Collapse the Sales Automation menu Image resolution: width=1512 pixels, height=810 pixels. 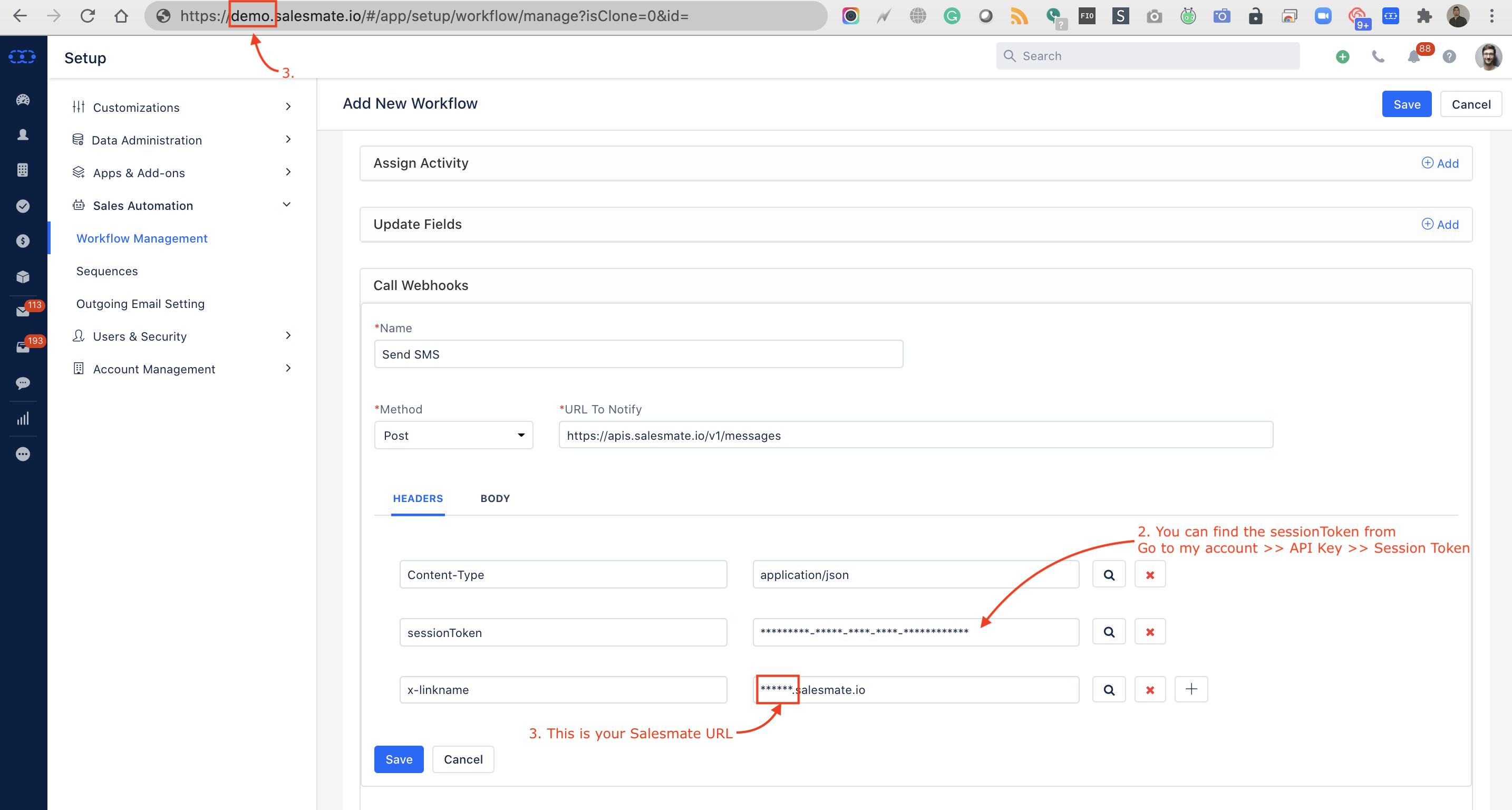(182, 206)
